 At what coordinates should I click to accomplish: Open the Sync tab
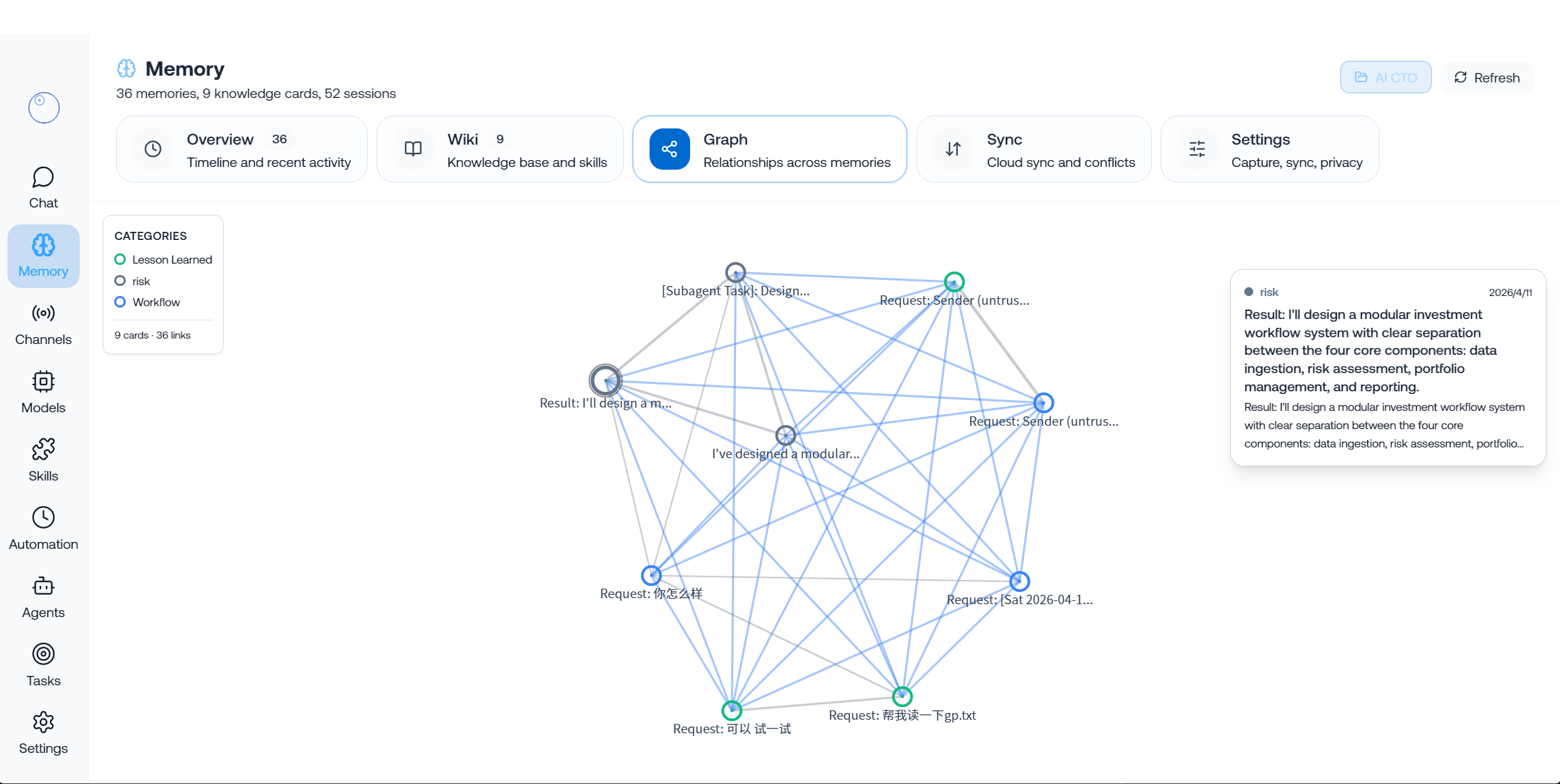tap(1033, 149)
